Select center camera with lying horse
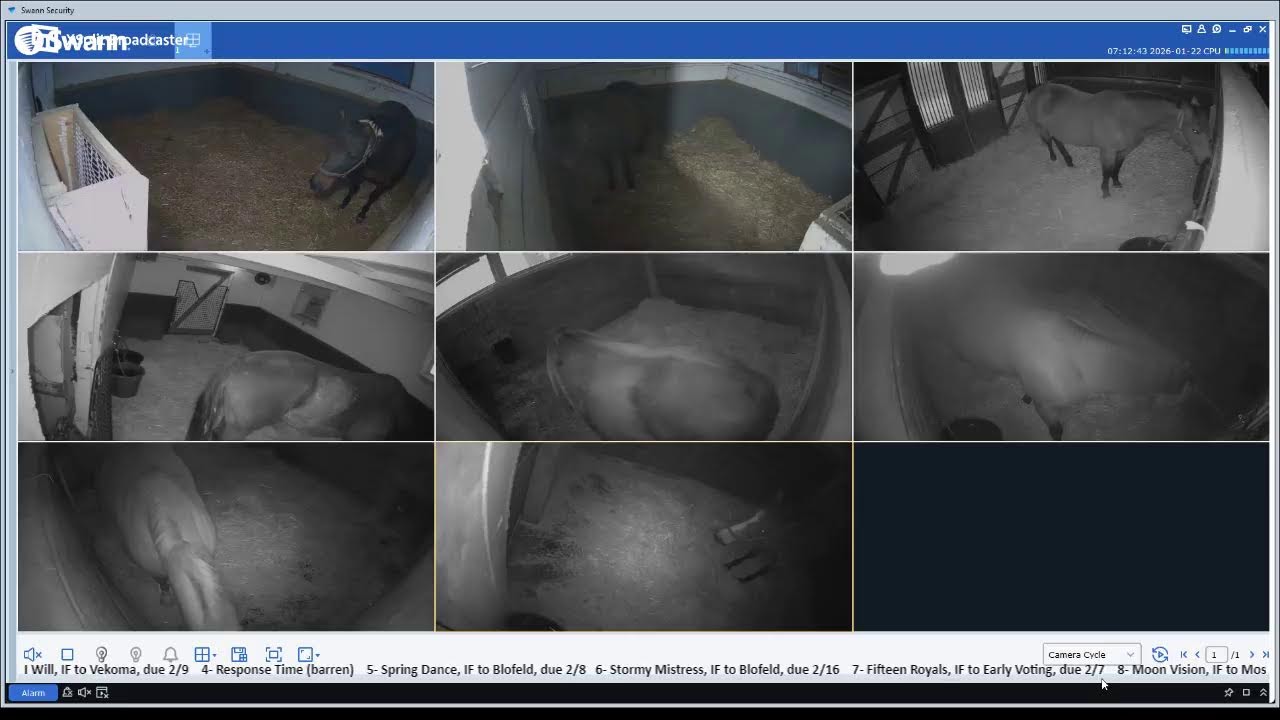Image resolution: width=1280 pixels, height=720 pixels. 644,346
